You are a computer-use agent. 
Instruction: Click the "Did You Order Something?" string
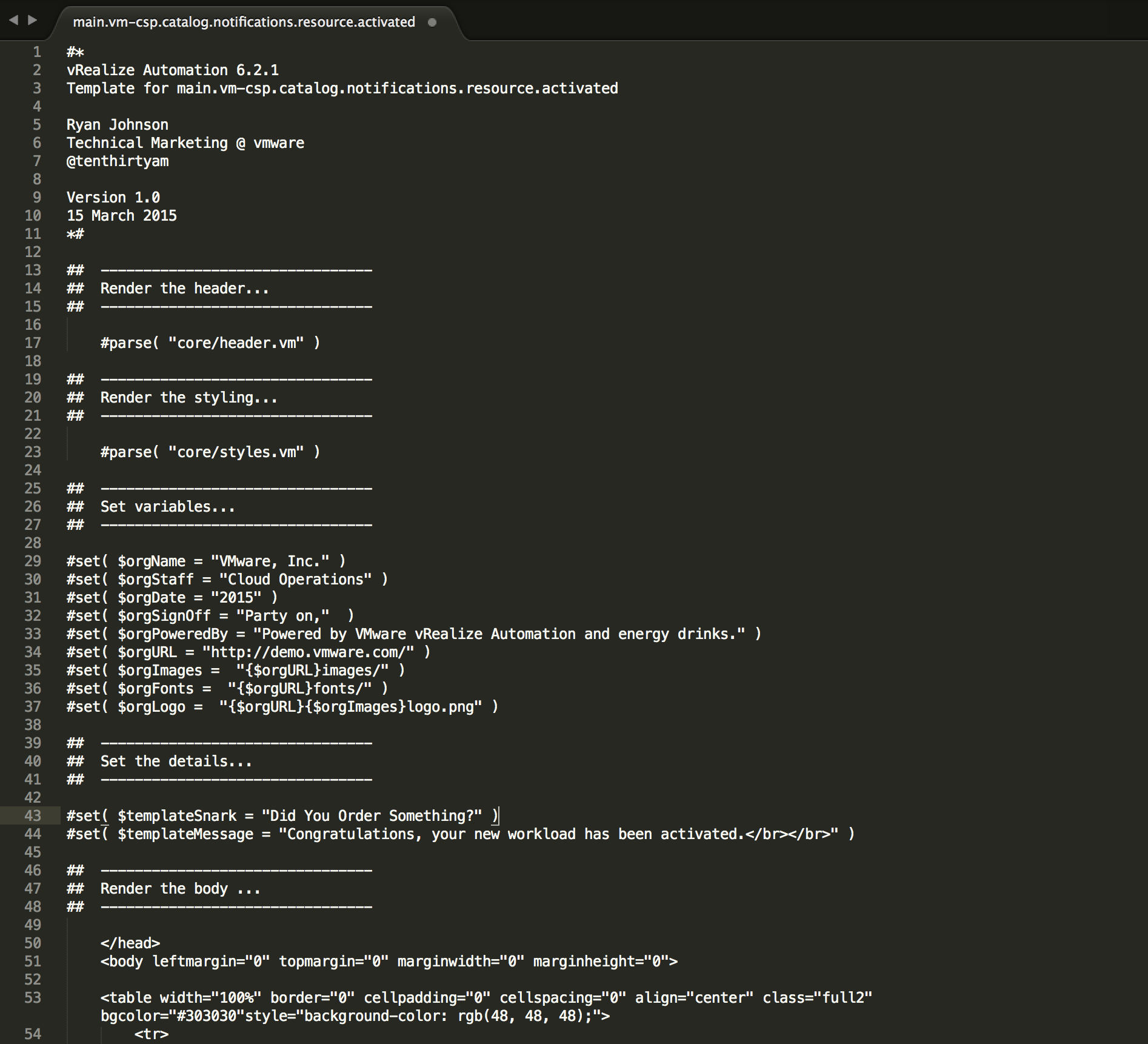click(x=372, y=816)
